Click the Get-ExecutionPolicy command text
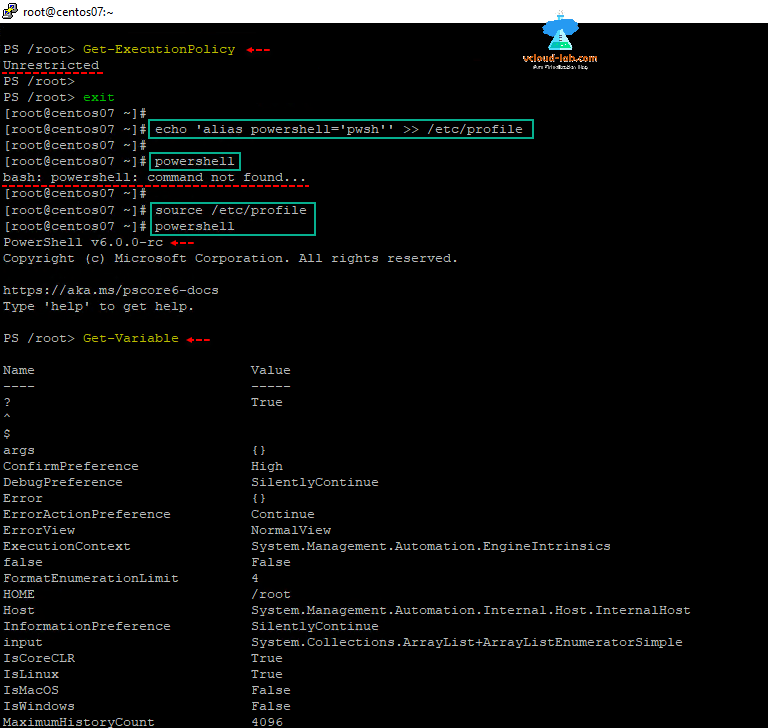Image resolution: width=768 pixels, height=728 pixels. pyautogui.click(x=159, y=49)
